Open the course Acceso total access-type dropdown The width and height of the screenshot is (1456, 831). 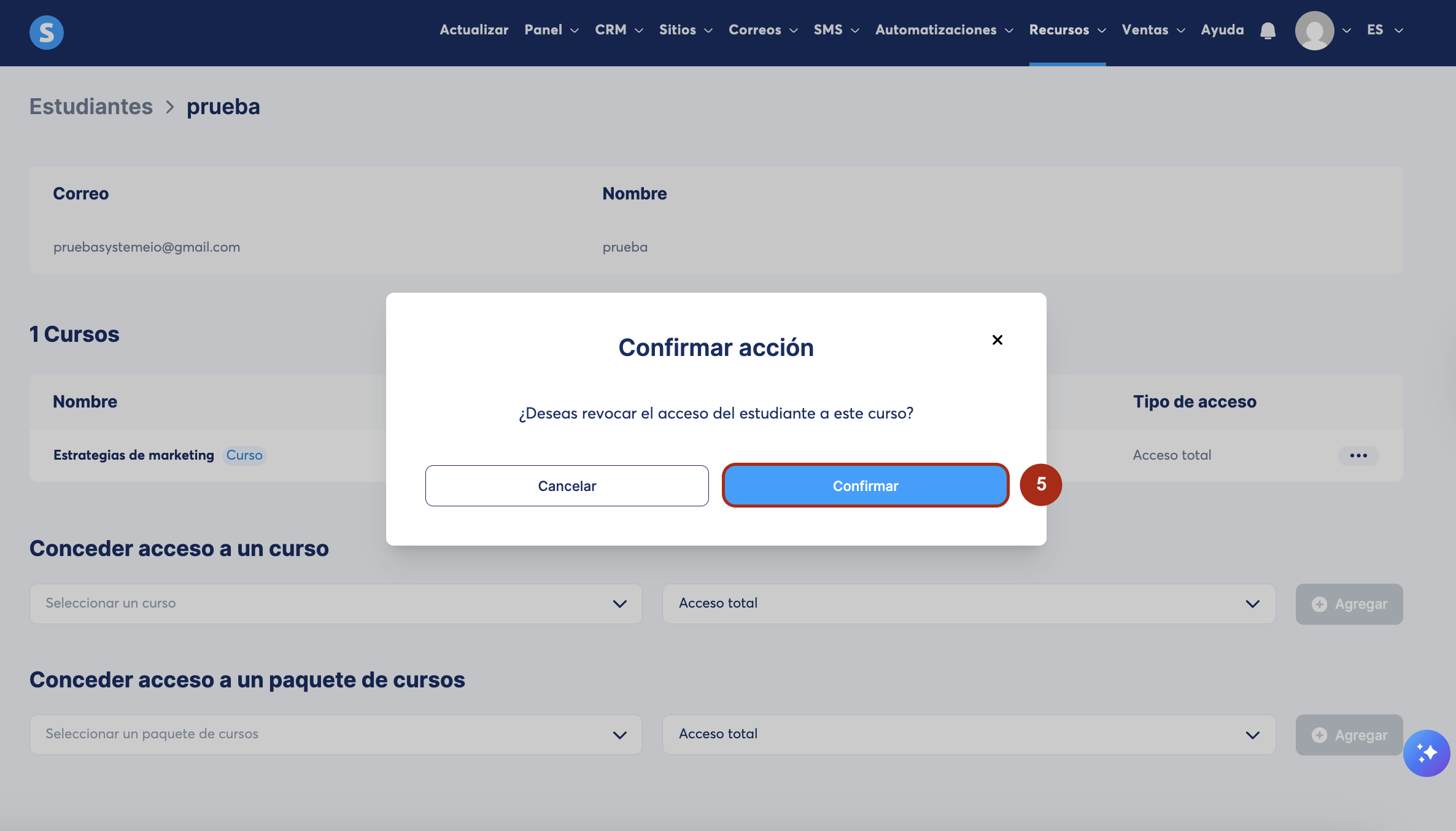click(x=969, y=604)
